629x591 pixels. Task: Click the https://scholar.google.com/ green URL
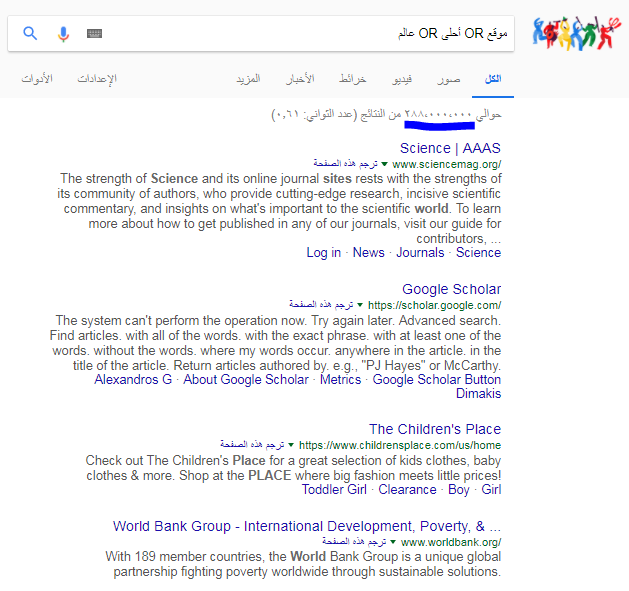tap(434, 305)
